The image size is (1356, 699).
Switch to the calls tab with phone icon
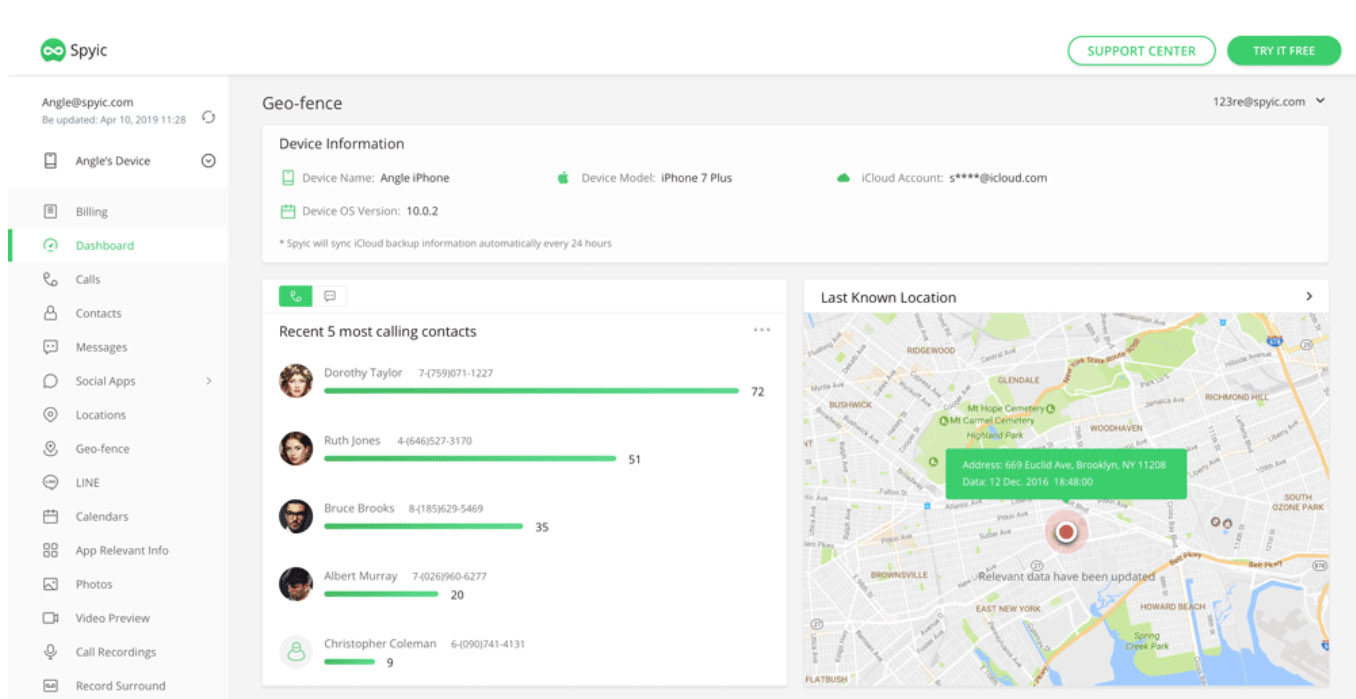(x=295, y=296)
